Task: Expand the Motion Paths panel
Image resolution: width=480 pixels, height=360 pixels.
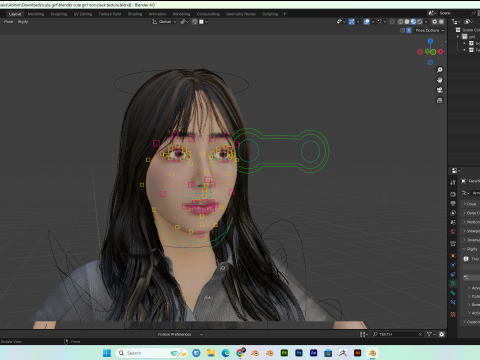Action: (471, 222)
